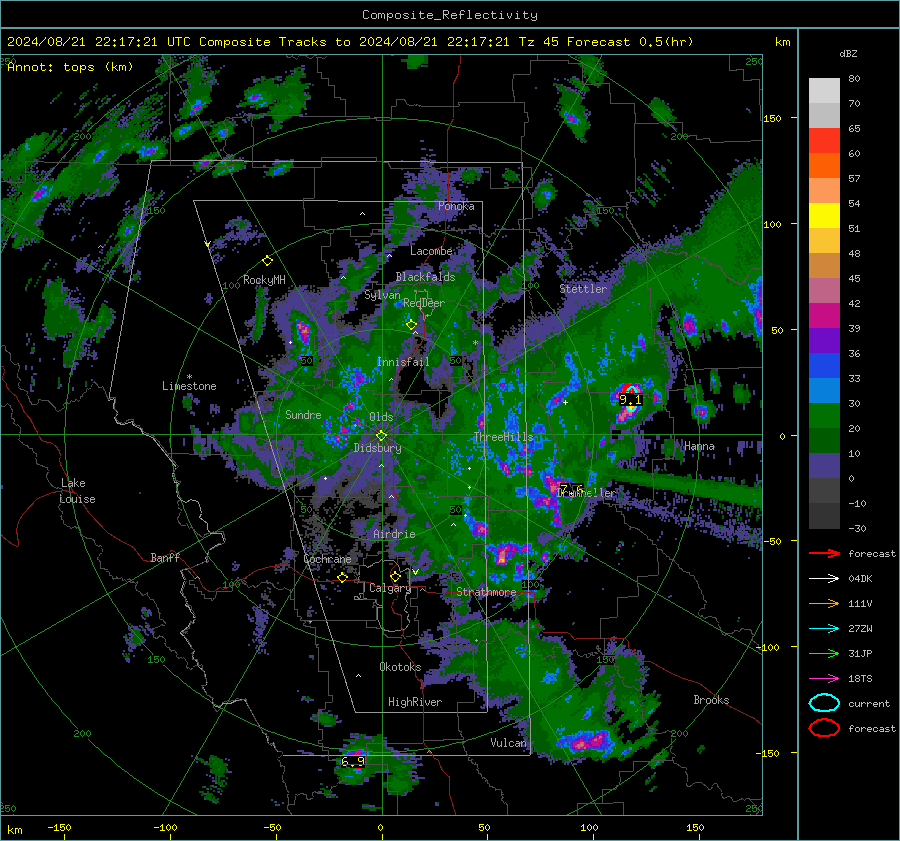Click the Brooks town label
This screenshot has width=900, height=841.
(711, 700)
